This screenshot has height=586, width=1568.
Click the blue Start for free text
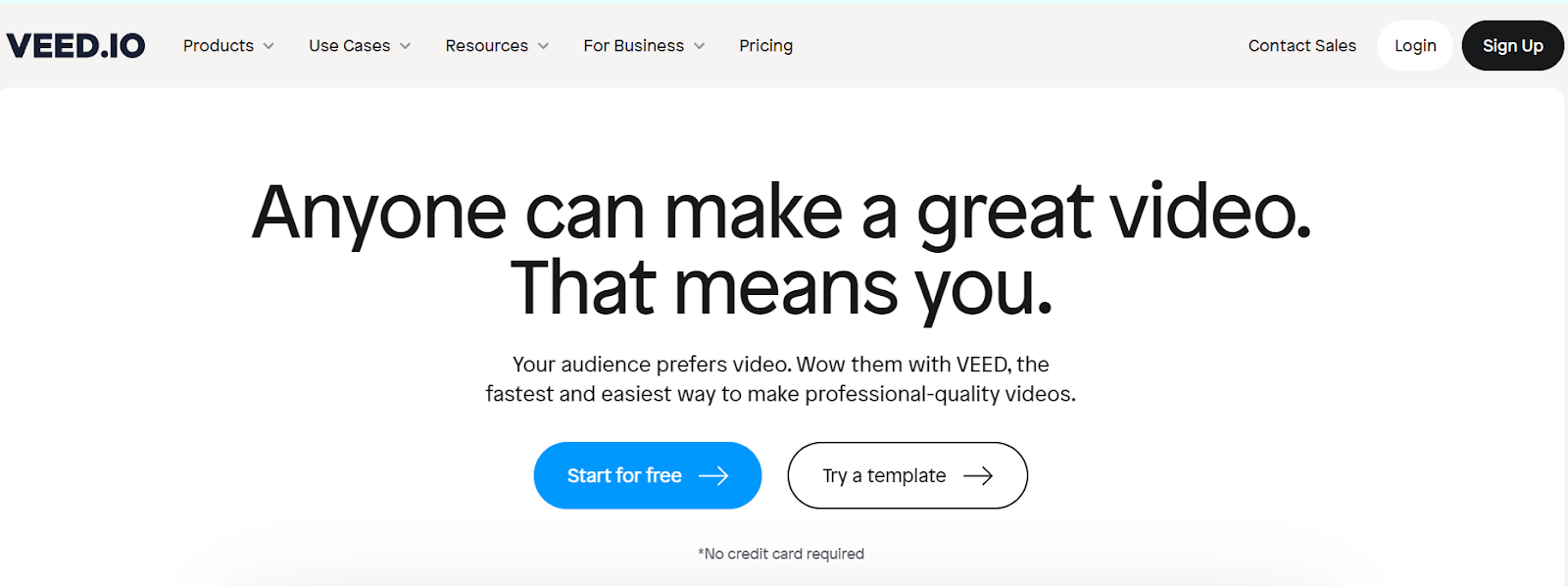(x=624, y=475)
